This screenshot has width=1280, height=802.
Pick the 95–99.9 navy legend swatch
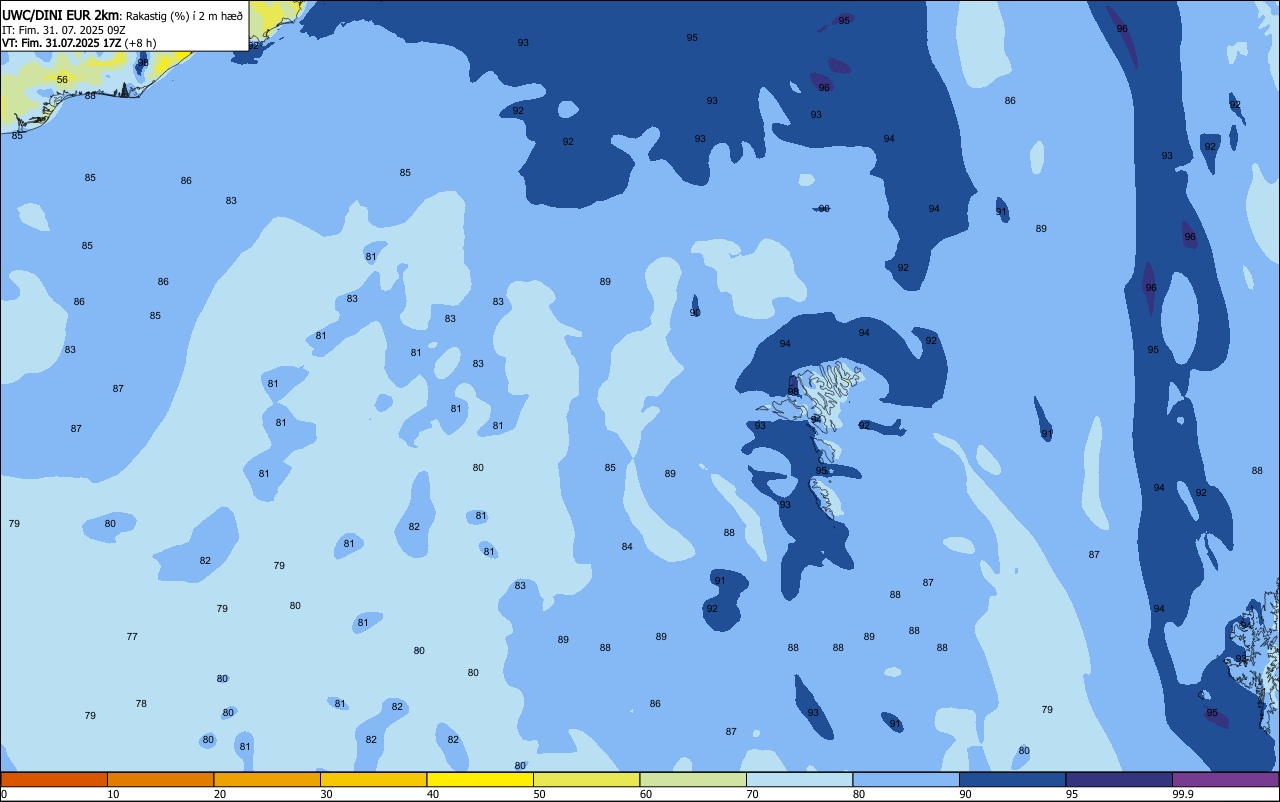[1119, 779]
